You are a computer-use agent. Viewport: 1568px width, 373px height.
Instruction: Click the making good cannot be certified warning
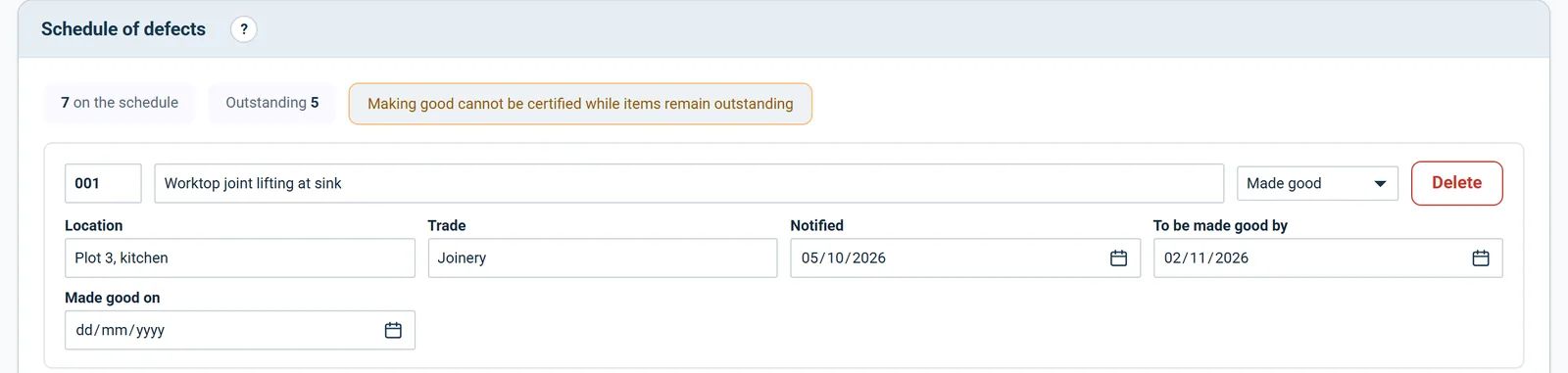pyautogui.click(x=580, y=104)
